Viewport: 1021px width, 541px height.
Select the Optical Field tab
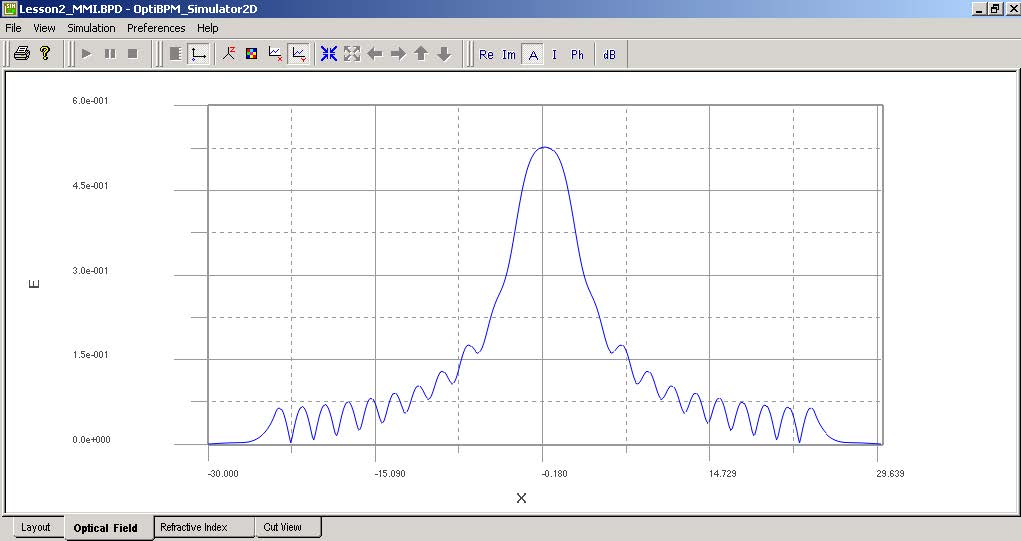105,528
